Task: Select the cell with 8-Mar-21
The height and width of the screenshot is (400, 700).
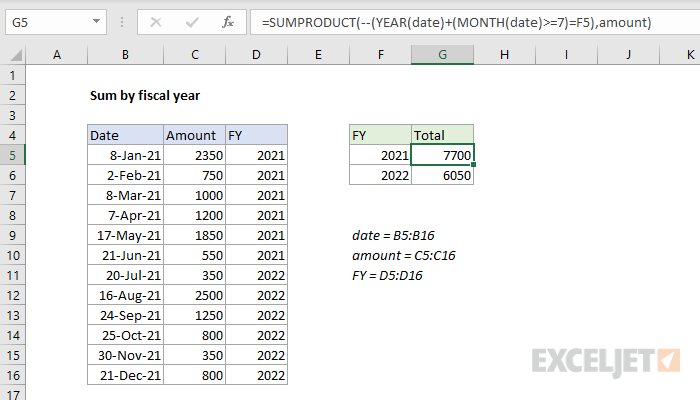Action: tap(125, 196)
